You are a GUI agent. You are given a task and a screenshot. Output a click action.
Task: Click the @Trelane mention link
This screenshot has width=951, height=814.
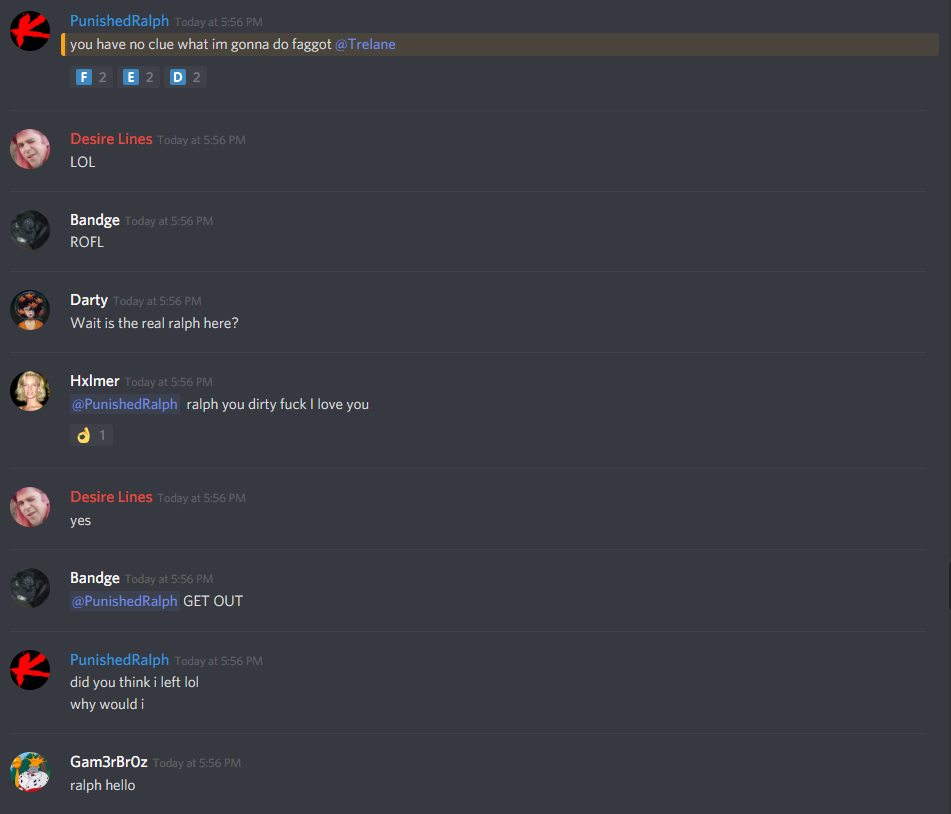click(365, 44)
